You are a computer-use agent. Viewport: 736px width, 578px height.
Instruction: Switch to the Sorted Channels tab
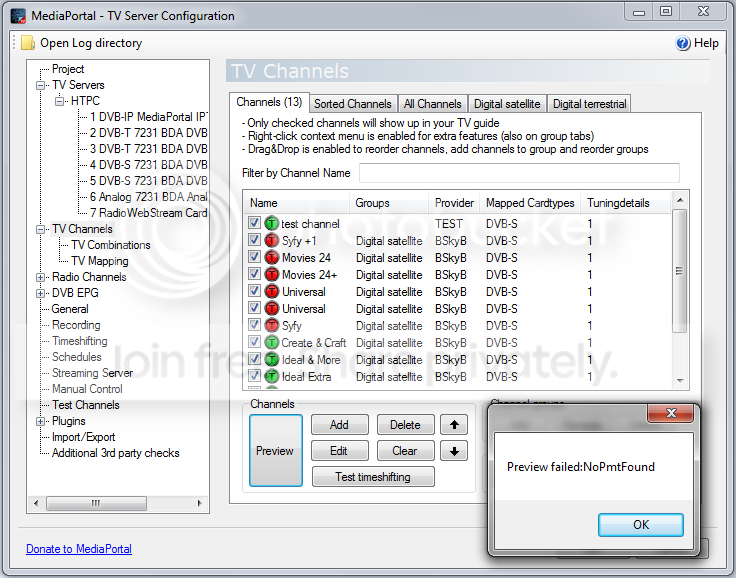(353, 104)
